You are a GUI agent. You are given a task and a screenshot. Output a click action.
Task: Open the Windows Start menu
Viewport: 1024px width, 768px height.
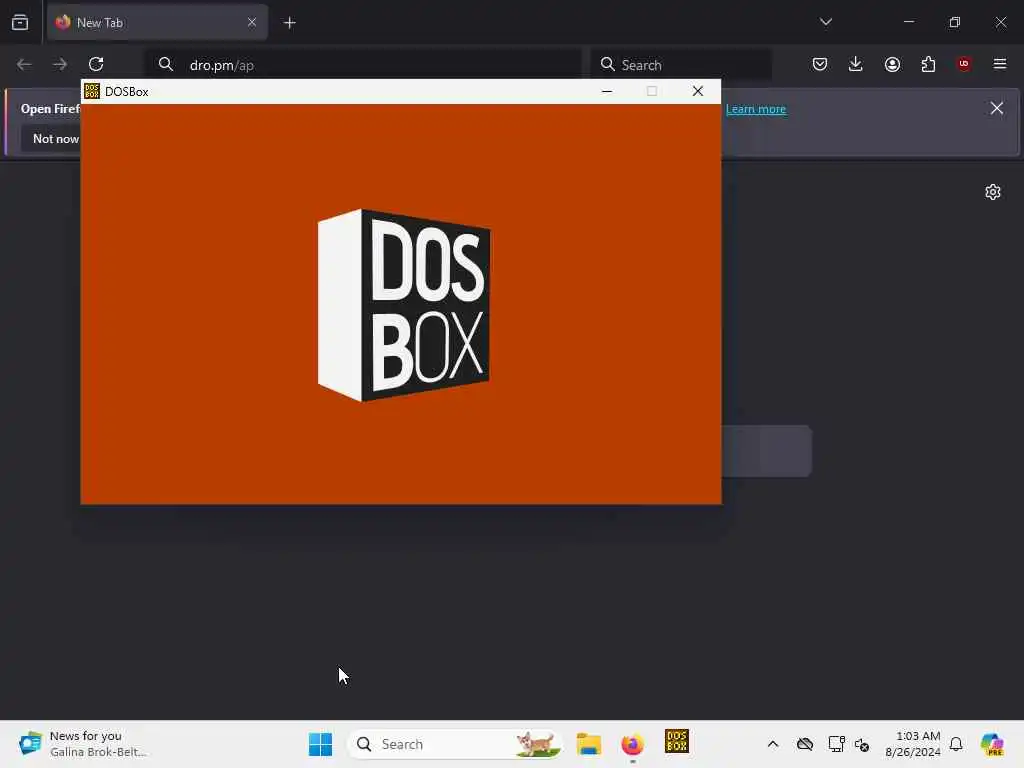(320, 744)
